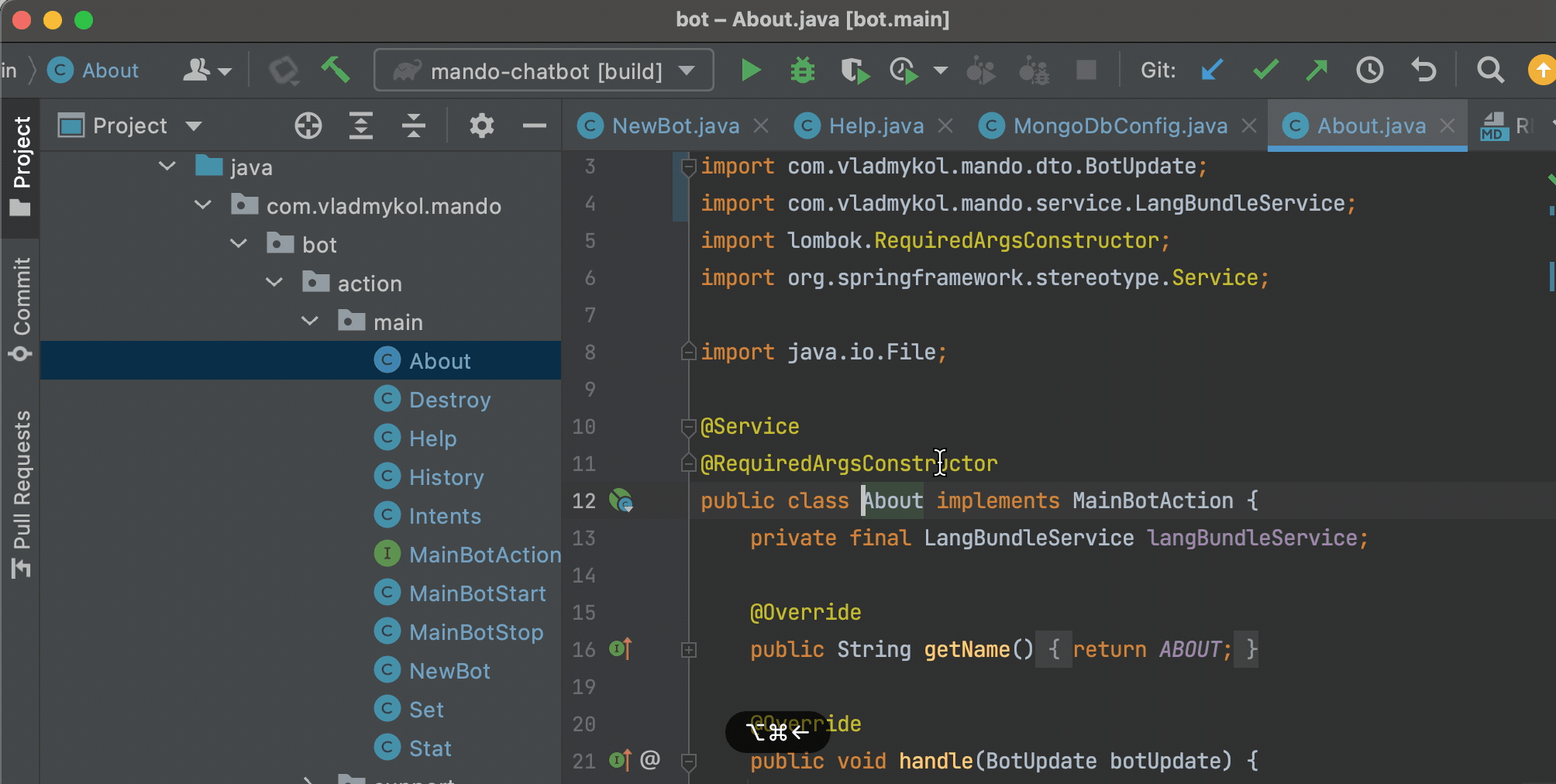Update the project from Git (blue arrow)
1556x784 pixels.
(x=1210, y=70)
